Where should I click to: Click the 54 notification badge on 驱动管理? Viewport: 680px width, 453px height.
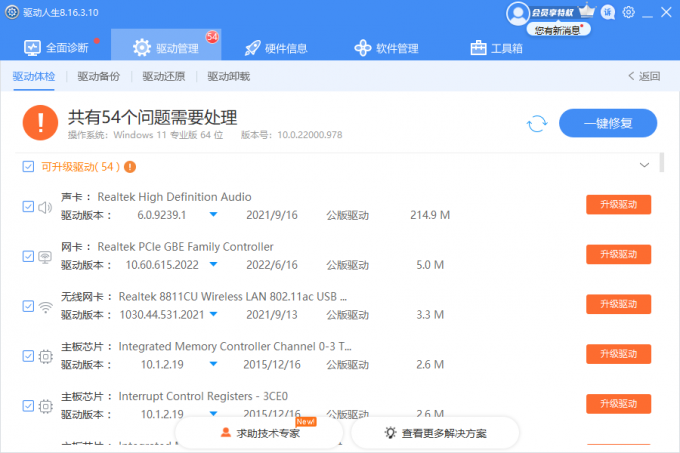click(212, 37)
